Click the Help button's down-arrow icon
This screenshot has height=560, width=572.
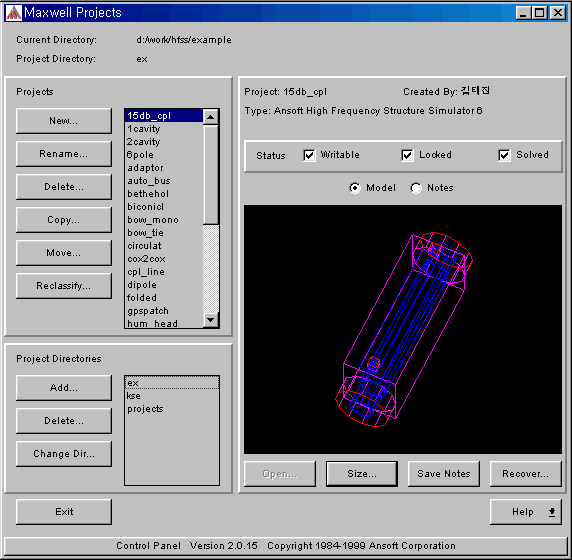[552, 512]
